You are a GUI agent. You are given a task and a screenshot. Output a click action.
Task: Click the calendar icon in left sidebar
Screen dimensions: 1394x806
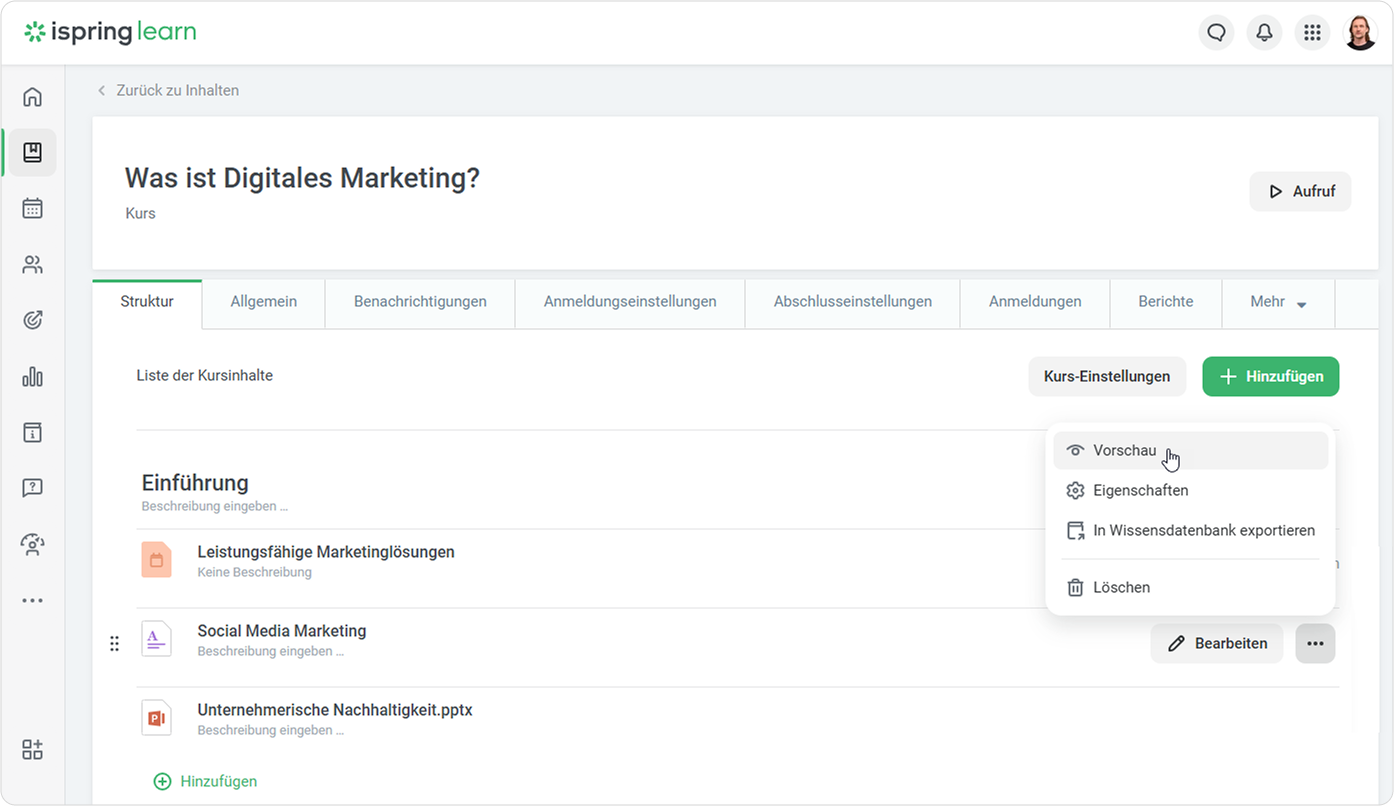33,208
